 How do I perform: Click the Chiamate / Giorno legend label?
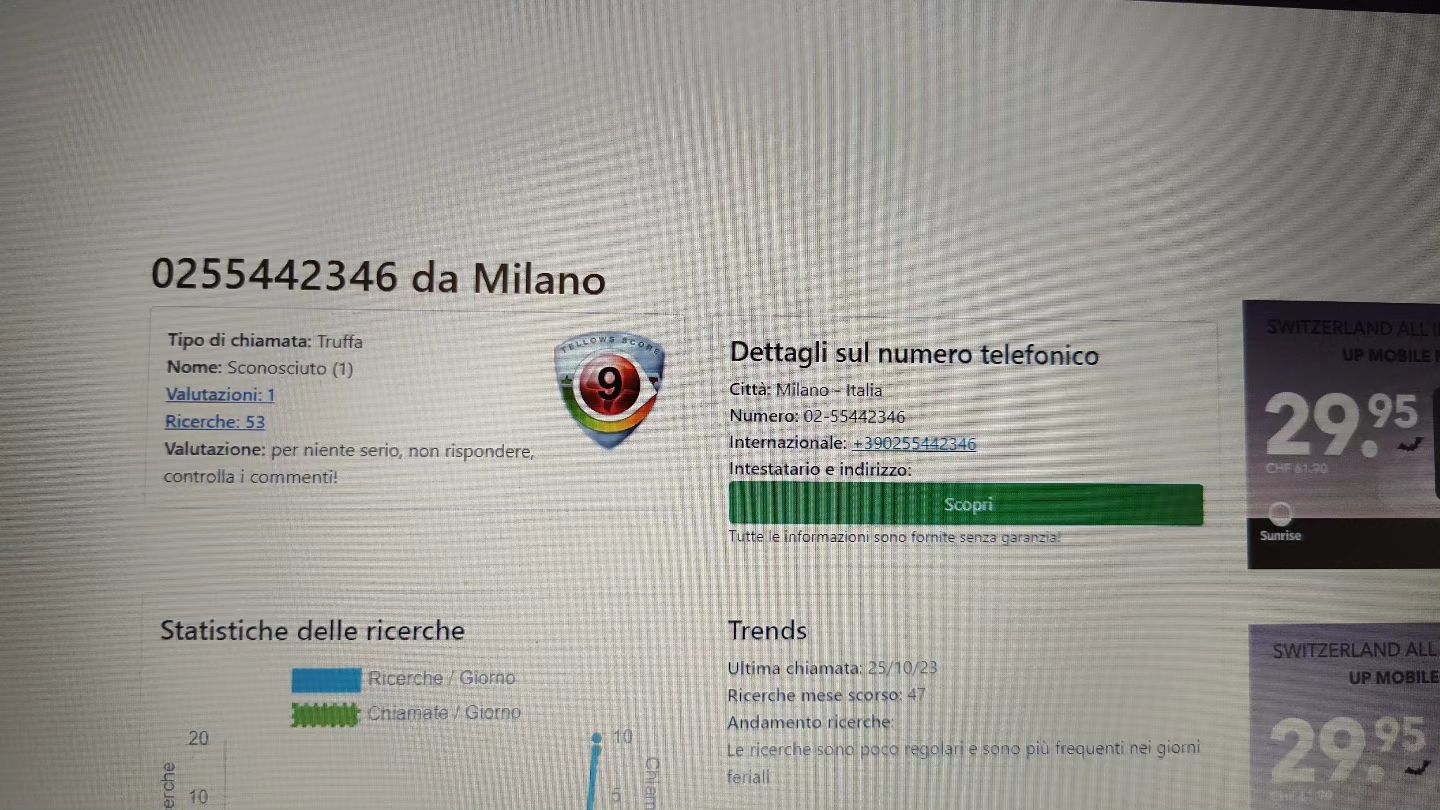444,713
